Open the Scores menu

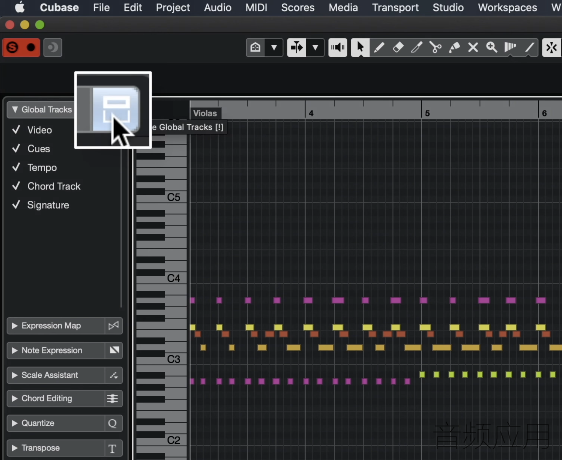298,8
